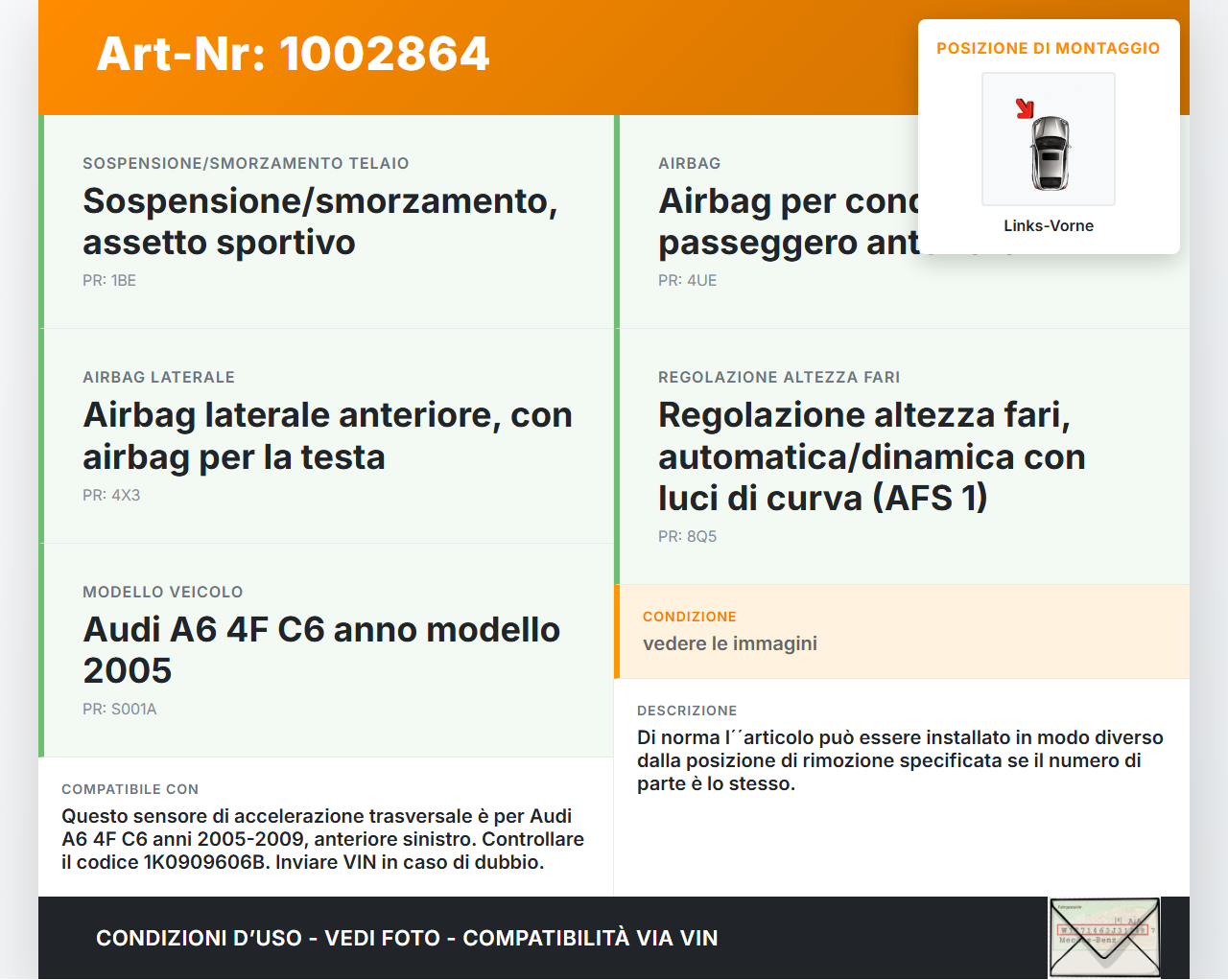Click the DESCRIZIONE paragraph text
The width and height of the screenshot is (1228, 980).
899,760
